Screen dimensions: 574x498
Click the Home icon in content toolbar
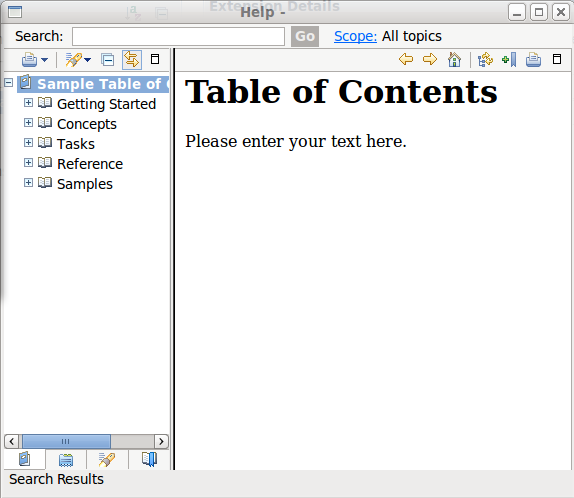click(x=454, y=59)
